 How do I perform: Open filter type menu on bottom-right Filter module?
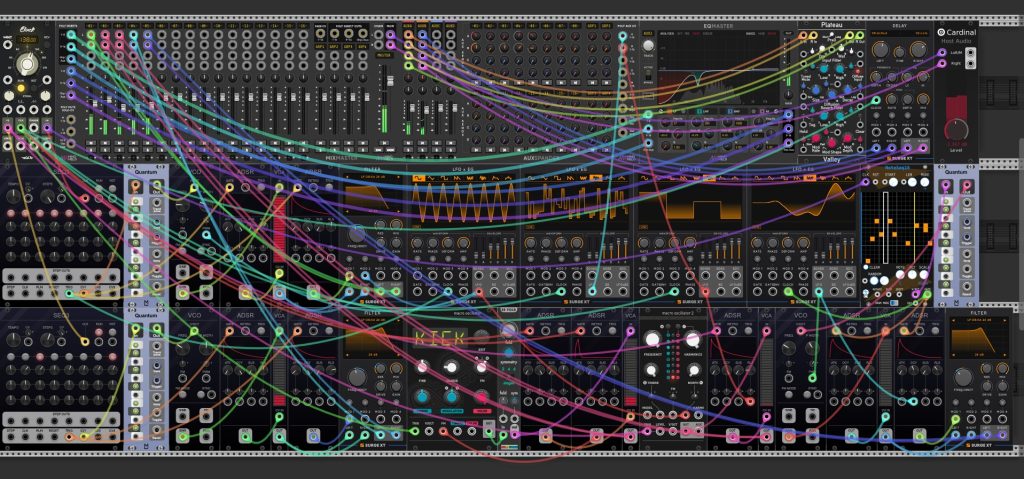click(x=979, y=320)
